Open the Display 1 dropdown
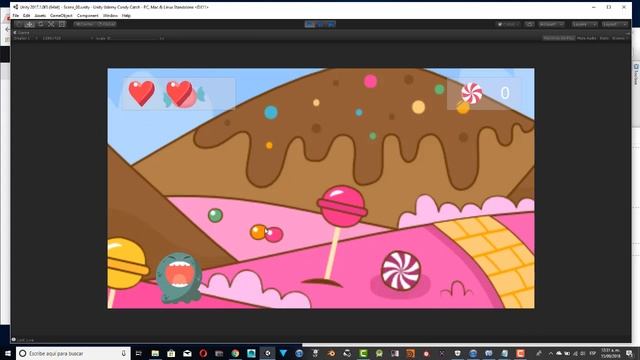Viewport: 640px width, 360px height. (x=25, y=38)
